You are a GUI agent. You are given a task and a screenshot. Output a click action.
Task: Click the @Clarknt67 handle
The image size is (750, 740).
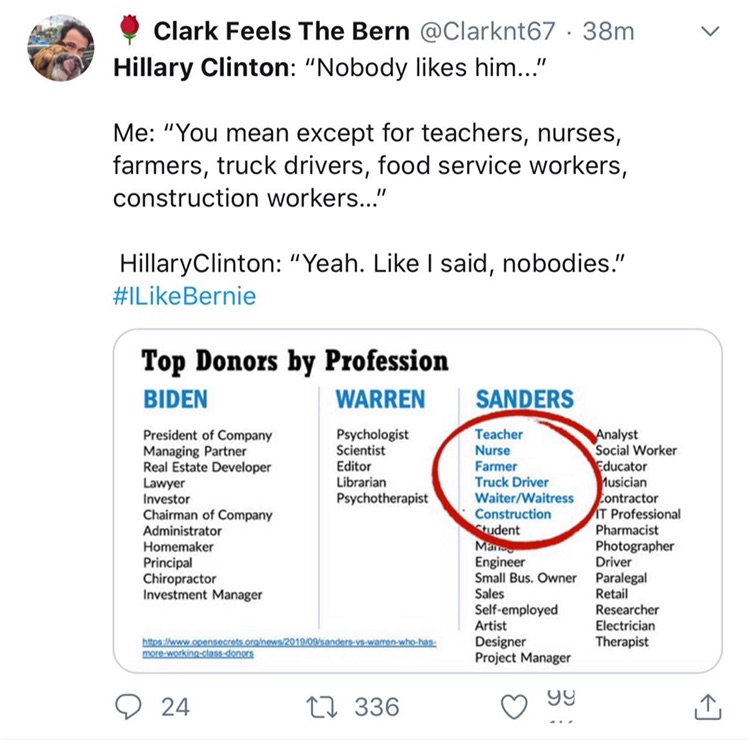(487, 32)
